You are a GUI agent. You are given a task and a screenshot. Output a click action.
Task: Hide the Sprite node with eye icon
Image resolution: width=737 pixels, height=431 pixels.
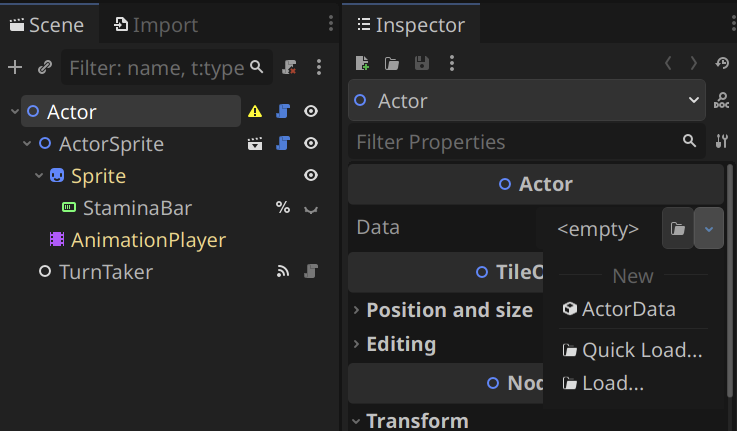pos(311,176)
